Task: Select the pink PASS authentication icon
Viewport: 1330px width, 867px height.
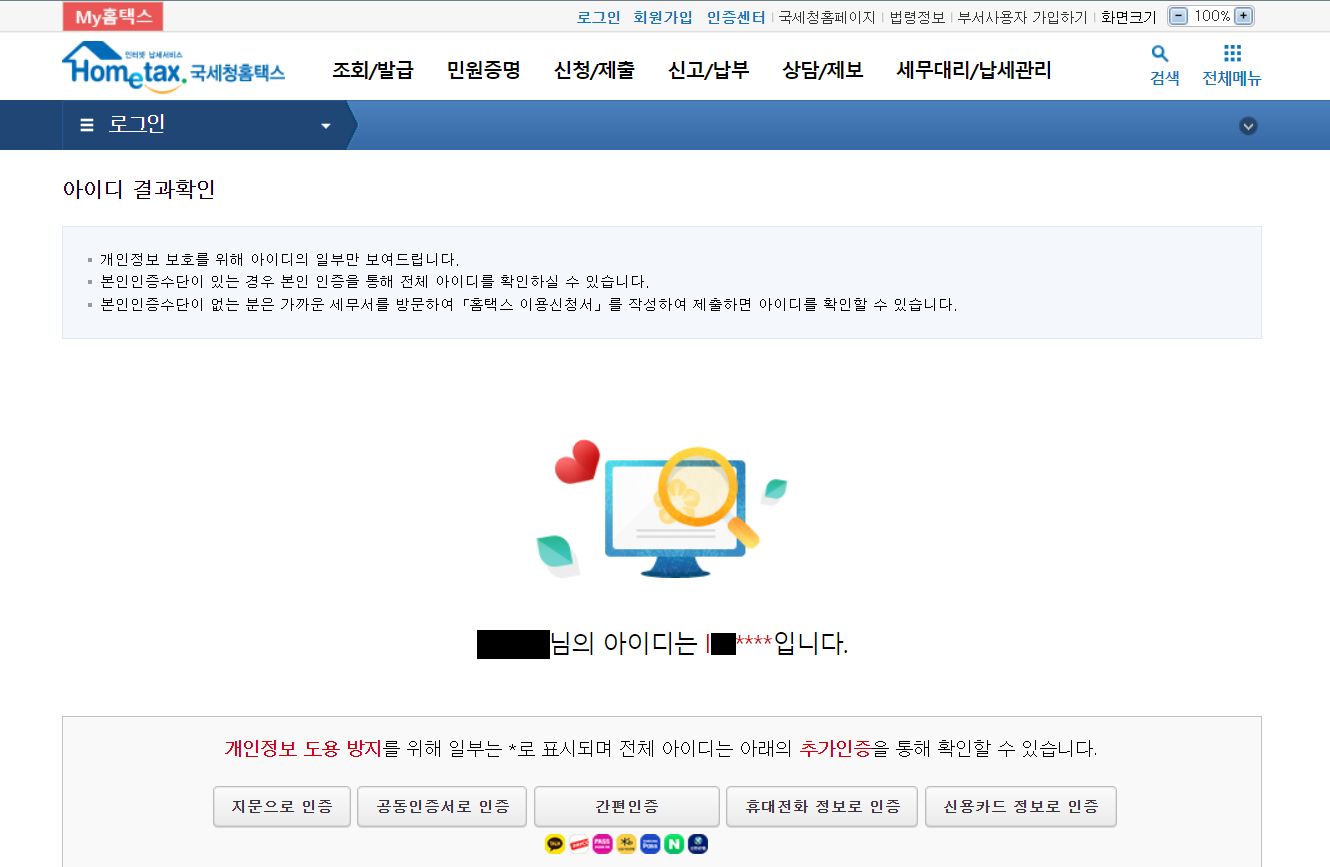Action: (x=602, y=844)
